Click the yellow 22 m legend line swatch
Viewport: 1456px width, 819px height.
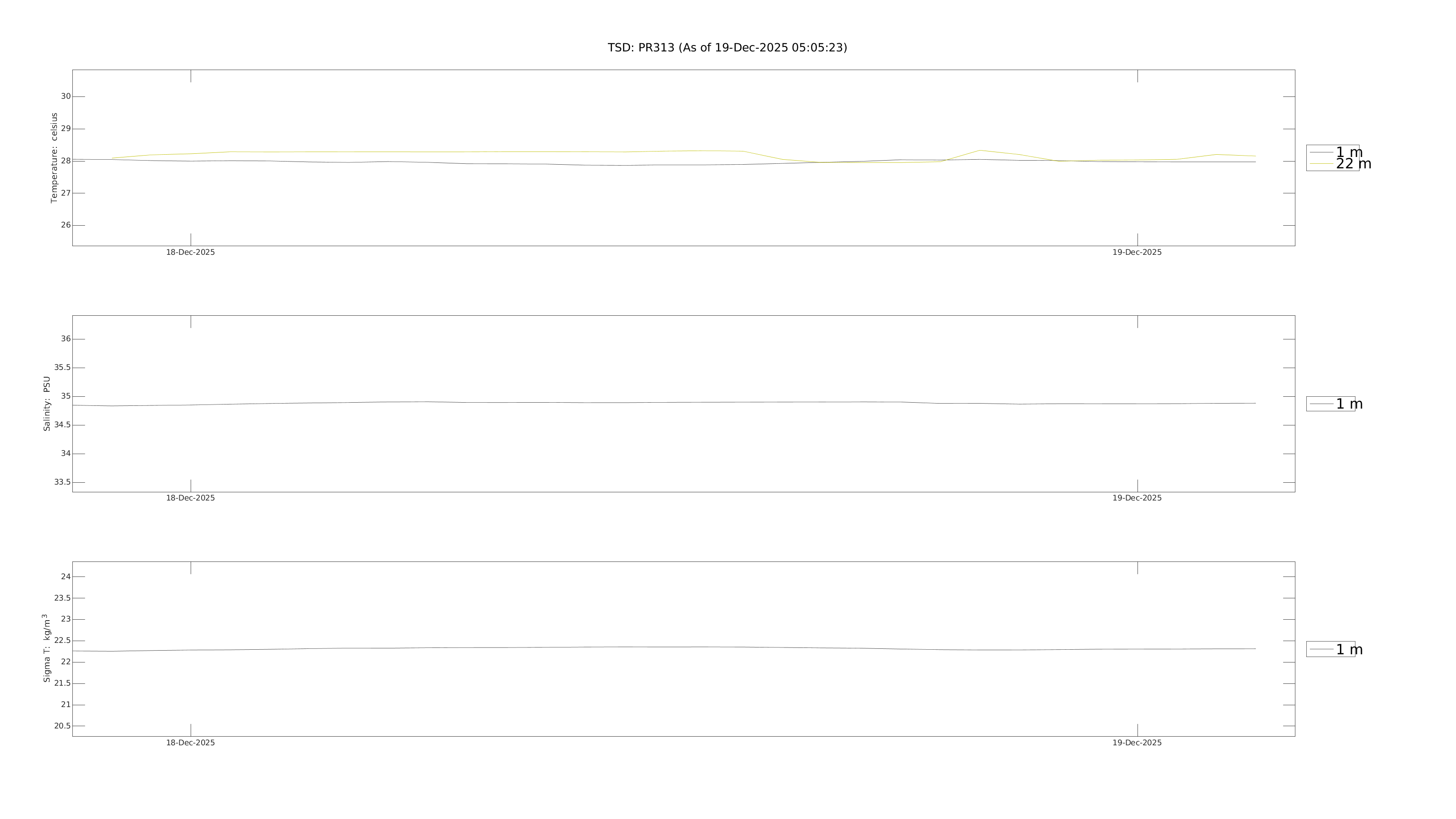coord(1321,164)
